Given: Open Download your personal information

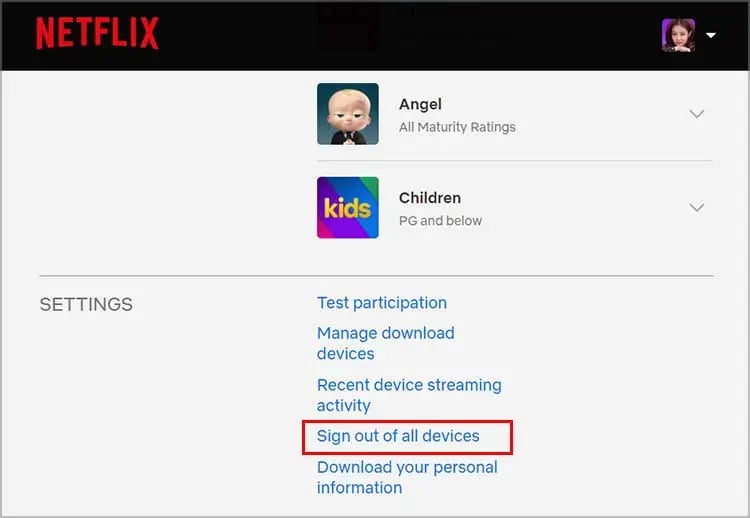Looking at the screenshot, I should [x=407, y=477].
